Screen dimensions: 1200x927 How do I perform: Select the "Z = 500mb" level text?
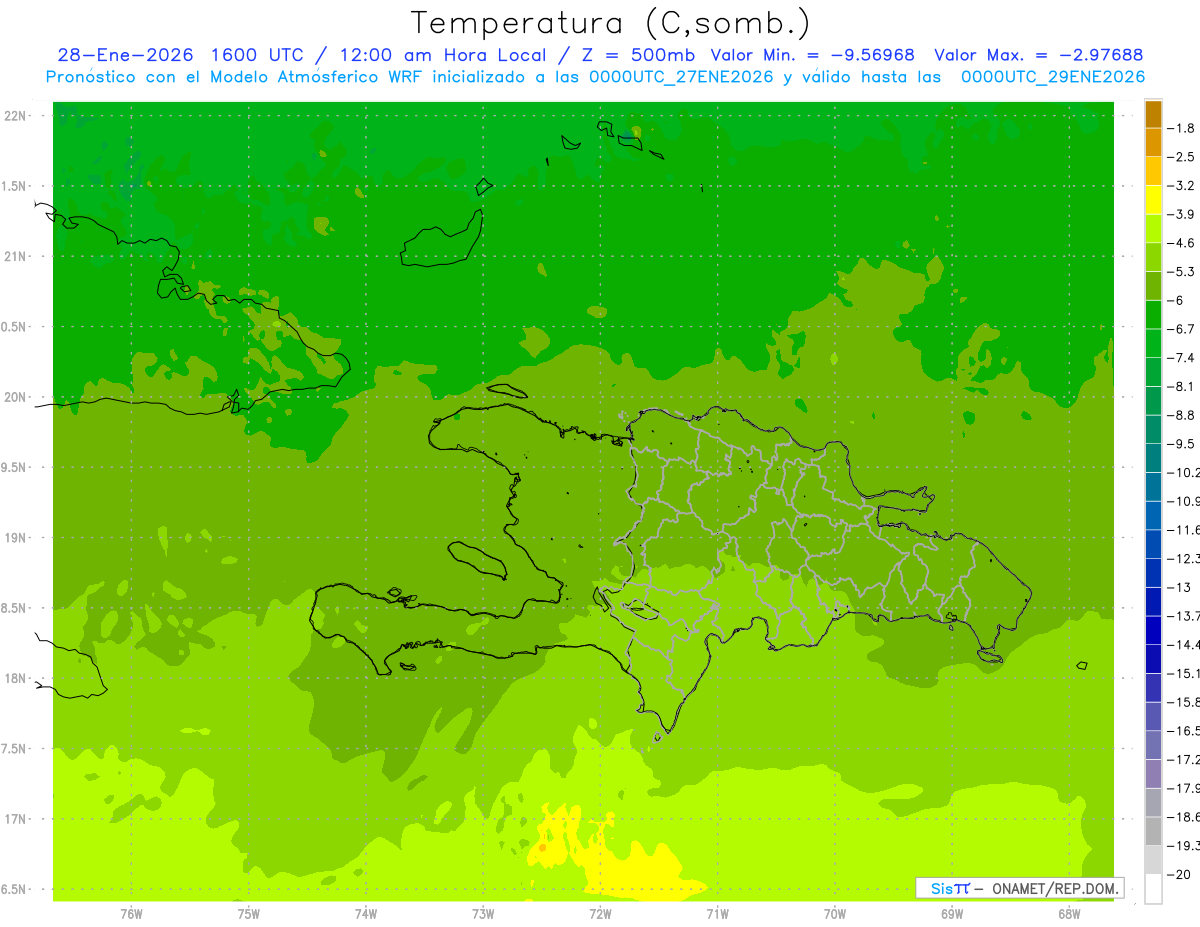[x=636, y=55]
